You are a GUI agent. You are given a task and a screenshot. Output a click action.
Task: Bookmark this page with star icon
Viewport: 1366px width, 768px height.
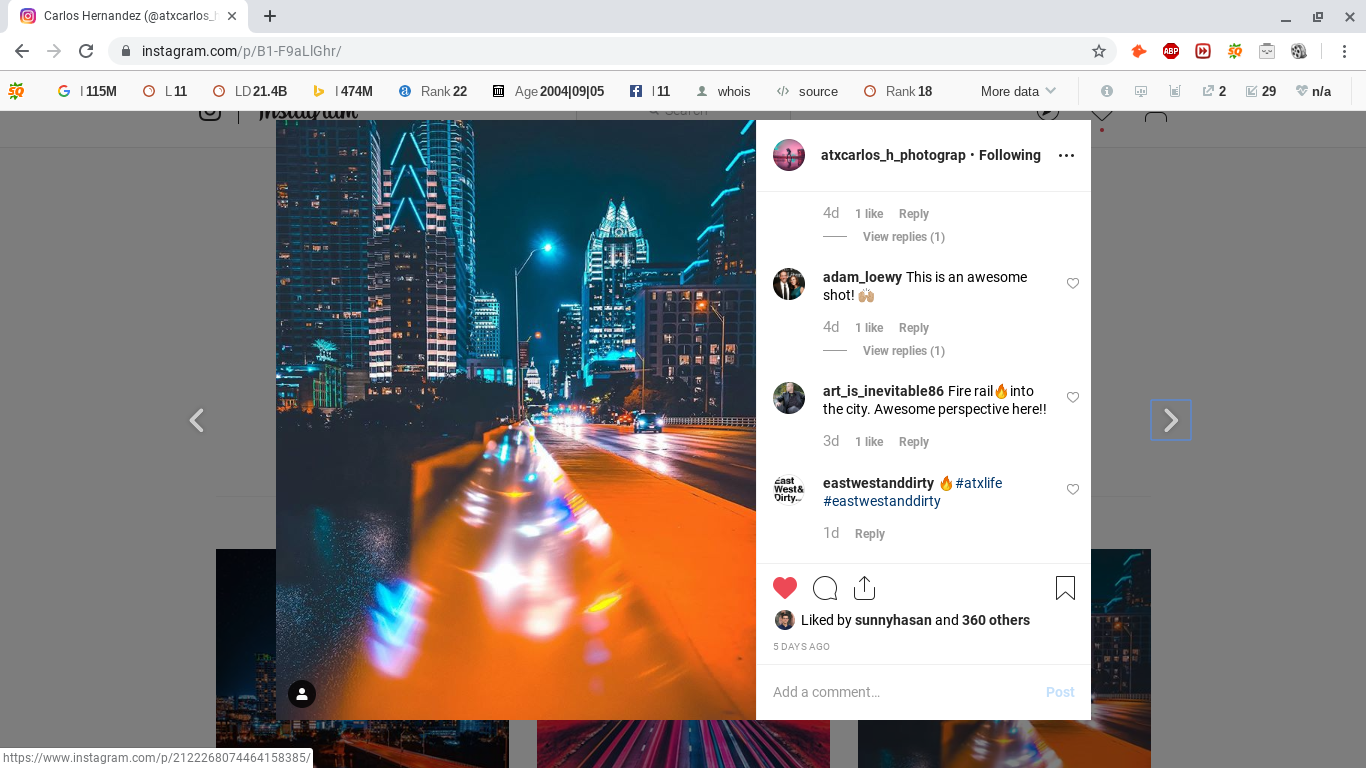[1098, 51]
